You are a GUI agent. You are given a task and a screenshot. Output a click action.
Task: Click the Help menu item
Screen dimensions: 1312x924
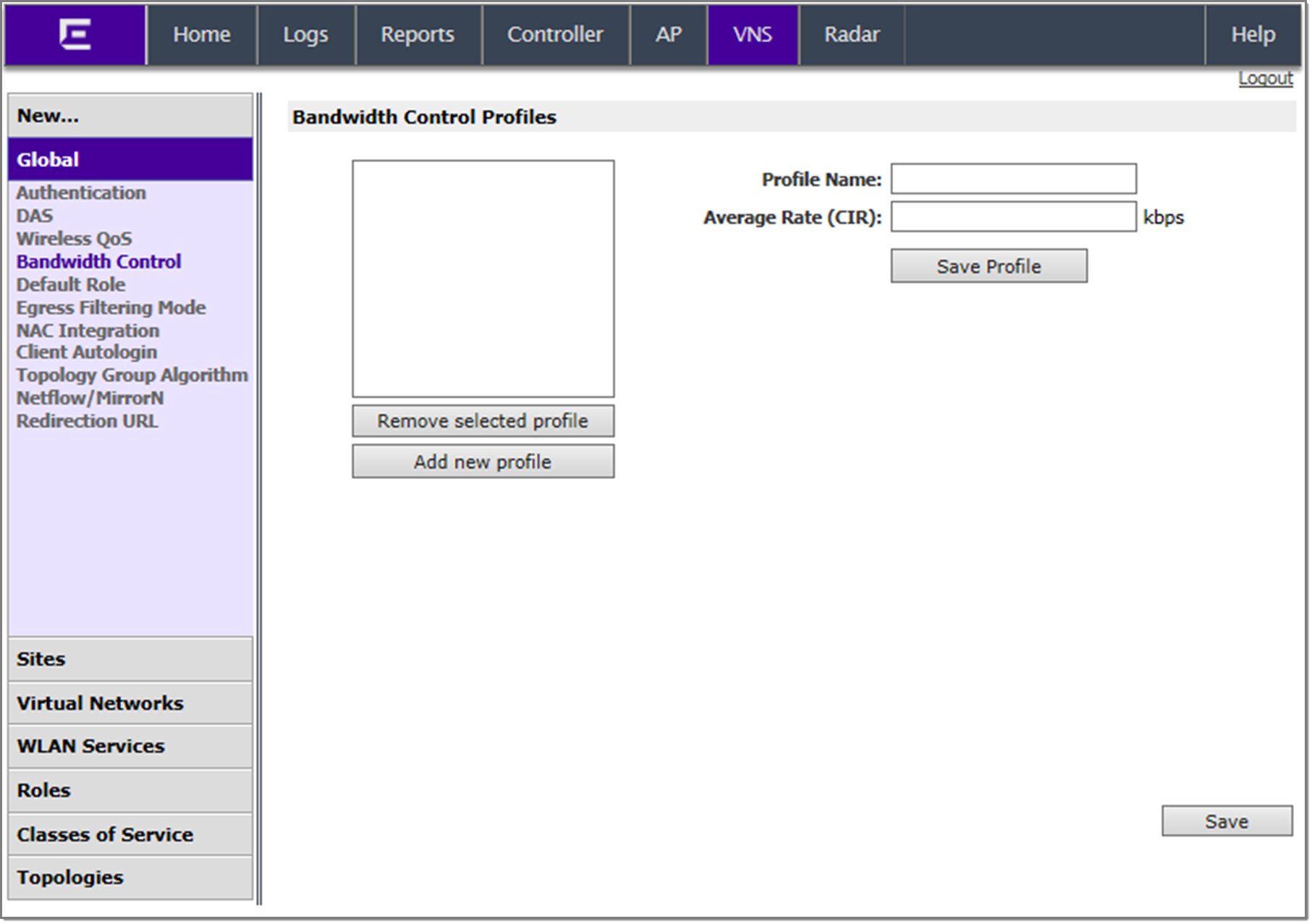tap(1251, 34)
